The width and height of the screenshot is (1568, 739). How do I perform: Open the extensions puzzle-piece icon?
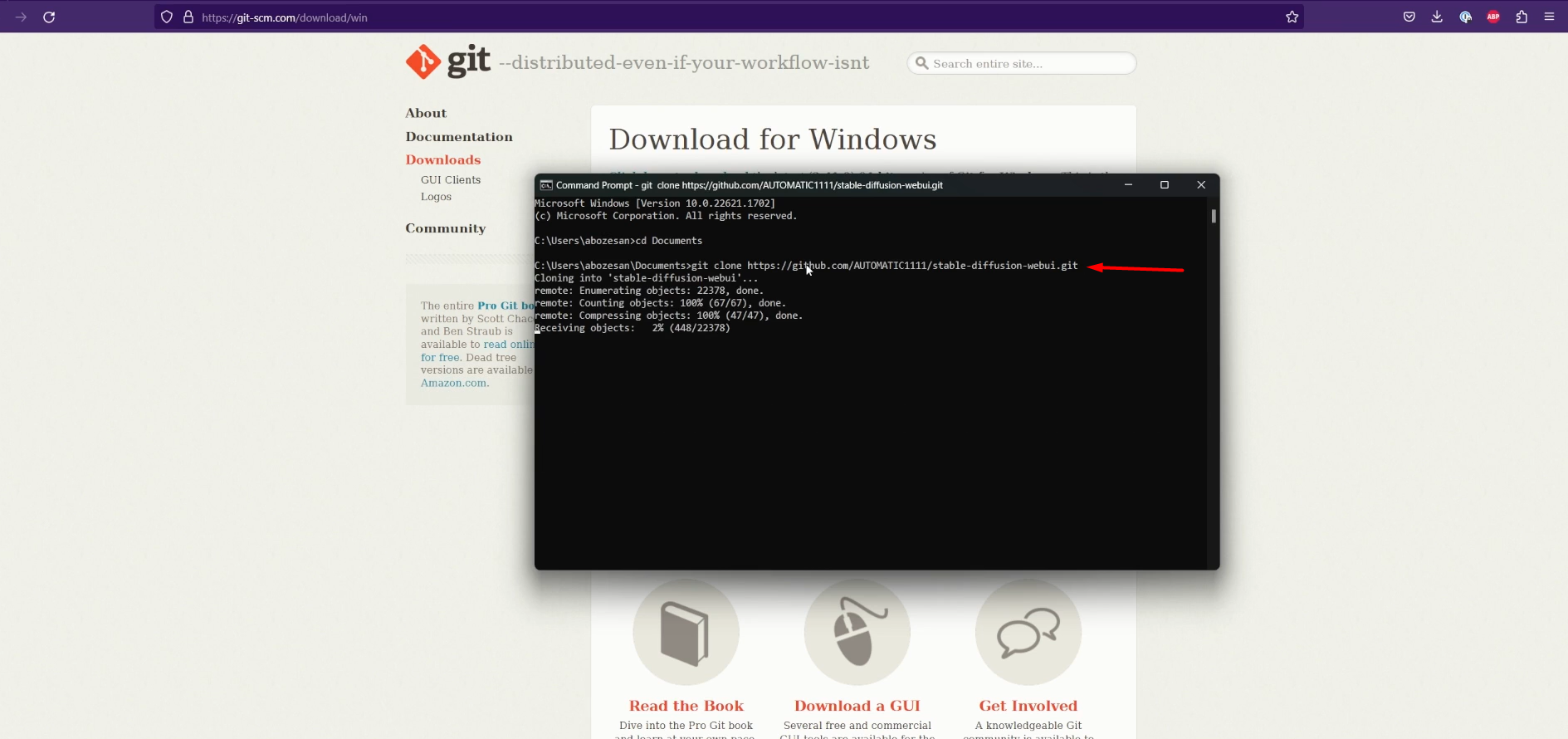1522,17
